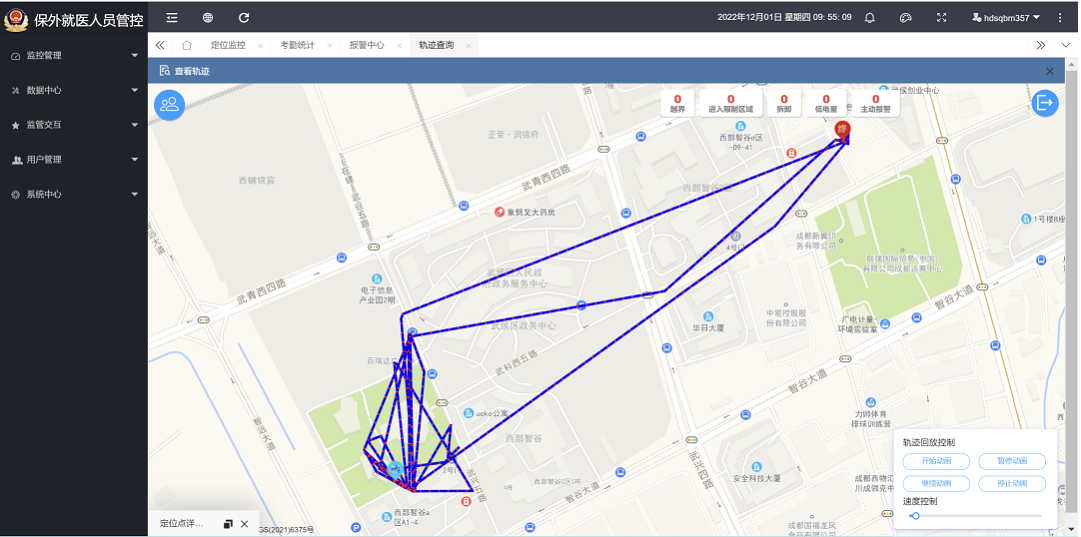1081x537 pixels.
Task: Open the hdsqbm357 user dropdown
Action: coord(1006,17)
